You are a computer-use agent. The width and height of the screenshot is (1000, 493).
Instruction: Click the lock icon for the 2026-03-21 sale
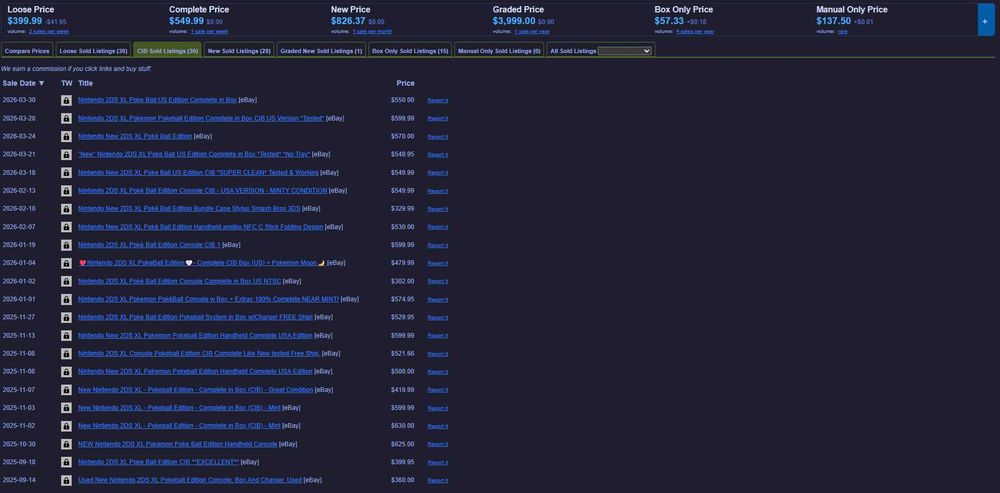[x=66, y=154]
